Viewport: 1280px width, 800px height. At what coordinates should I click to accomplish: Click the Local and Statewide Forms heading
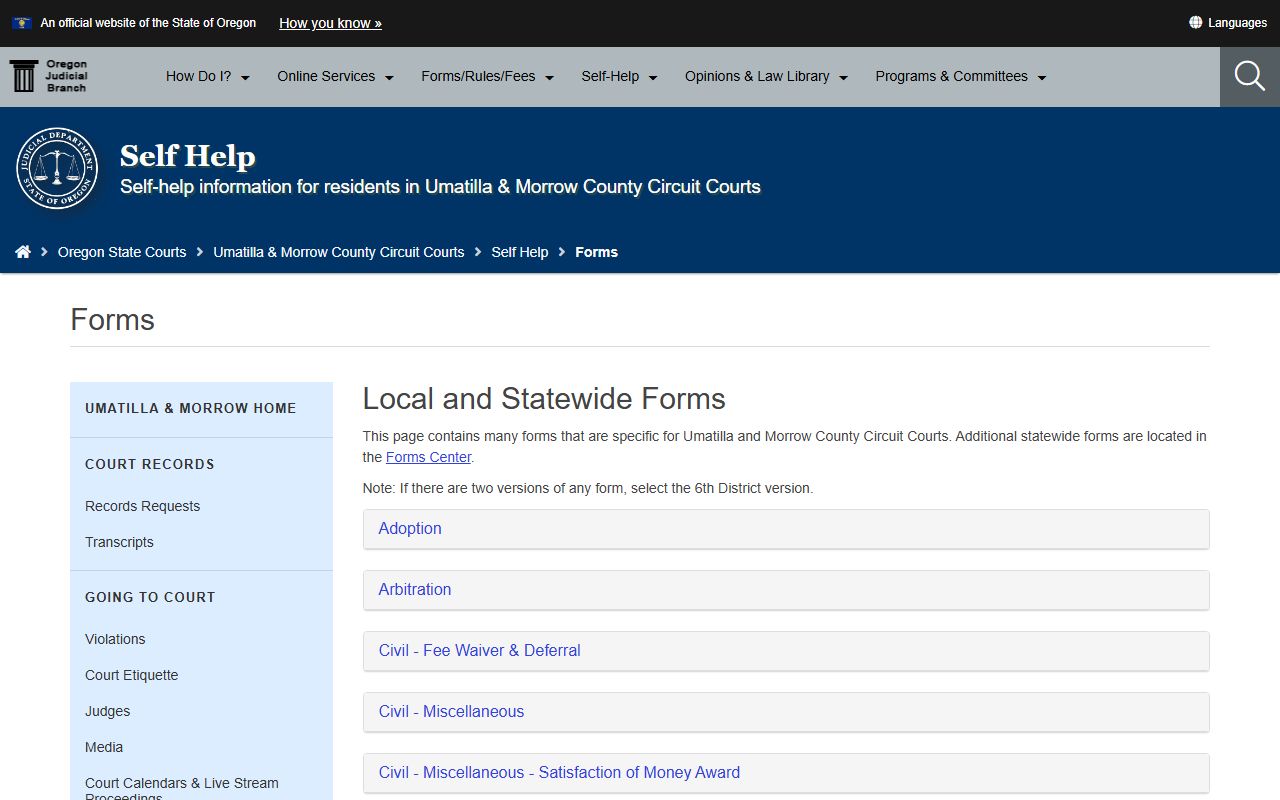click(544, 399)
